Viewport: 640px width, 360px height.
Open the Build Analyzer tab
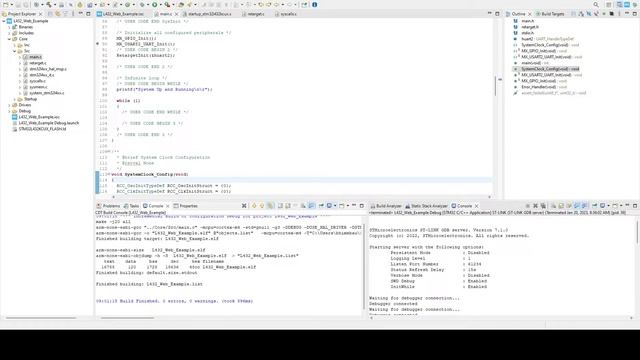tap(386, 206)
